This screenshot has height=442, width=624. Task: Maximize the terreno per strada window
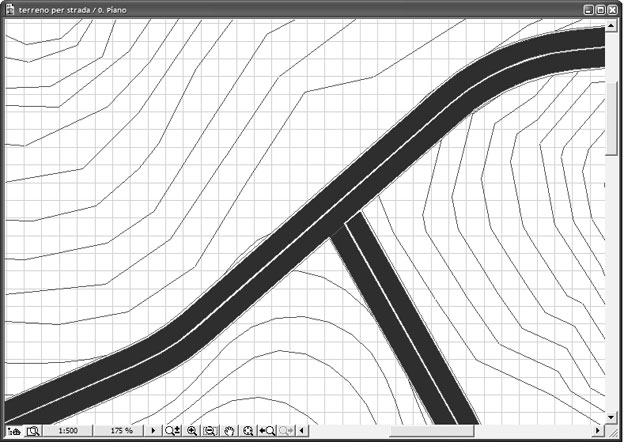601,9
